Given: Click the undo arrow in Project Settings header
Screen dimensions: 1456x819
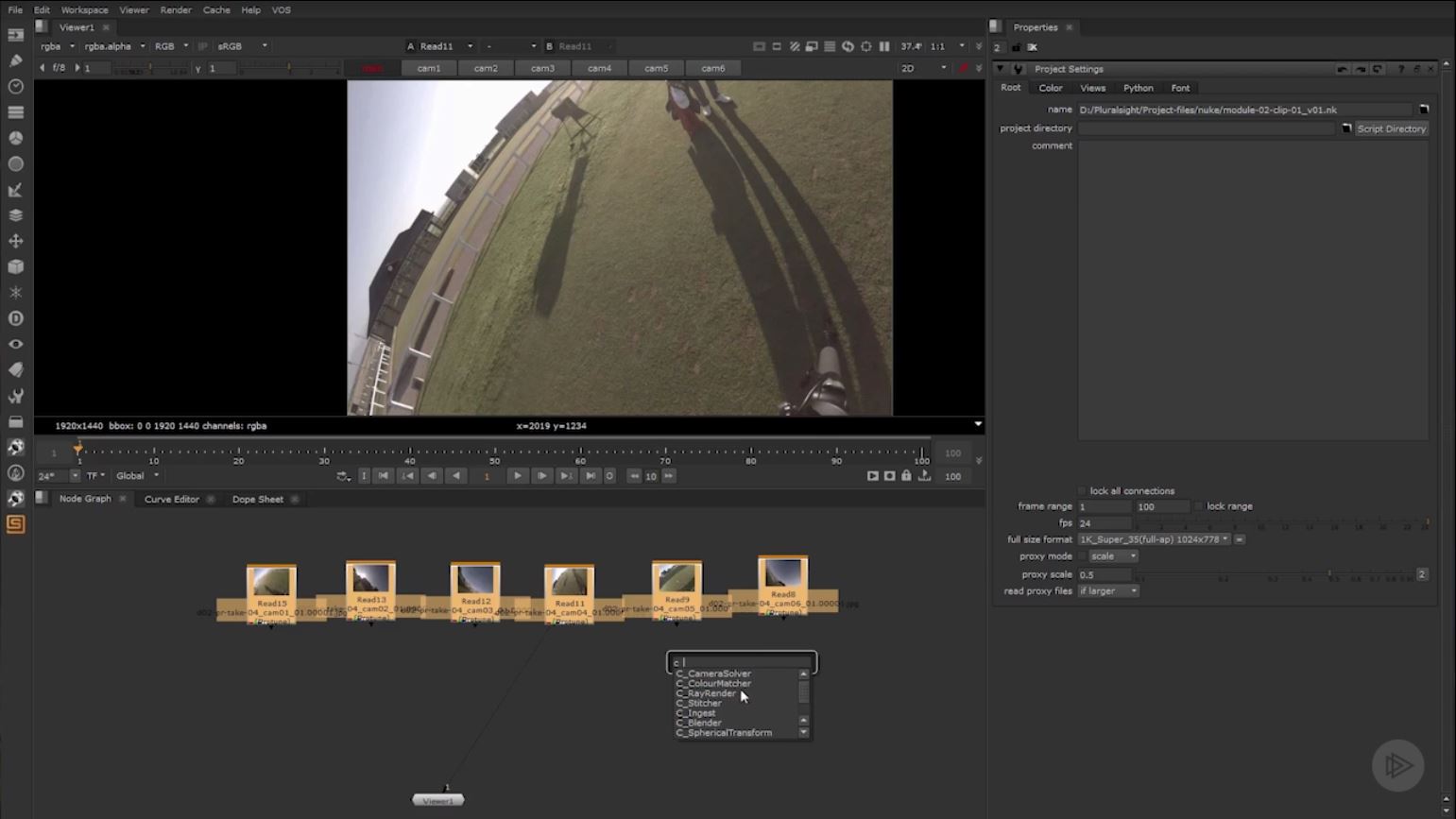Looking at the screenshot, I should [1342, 69].
